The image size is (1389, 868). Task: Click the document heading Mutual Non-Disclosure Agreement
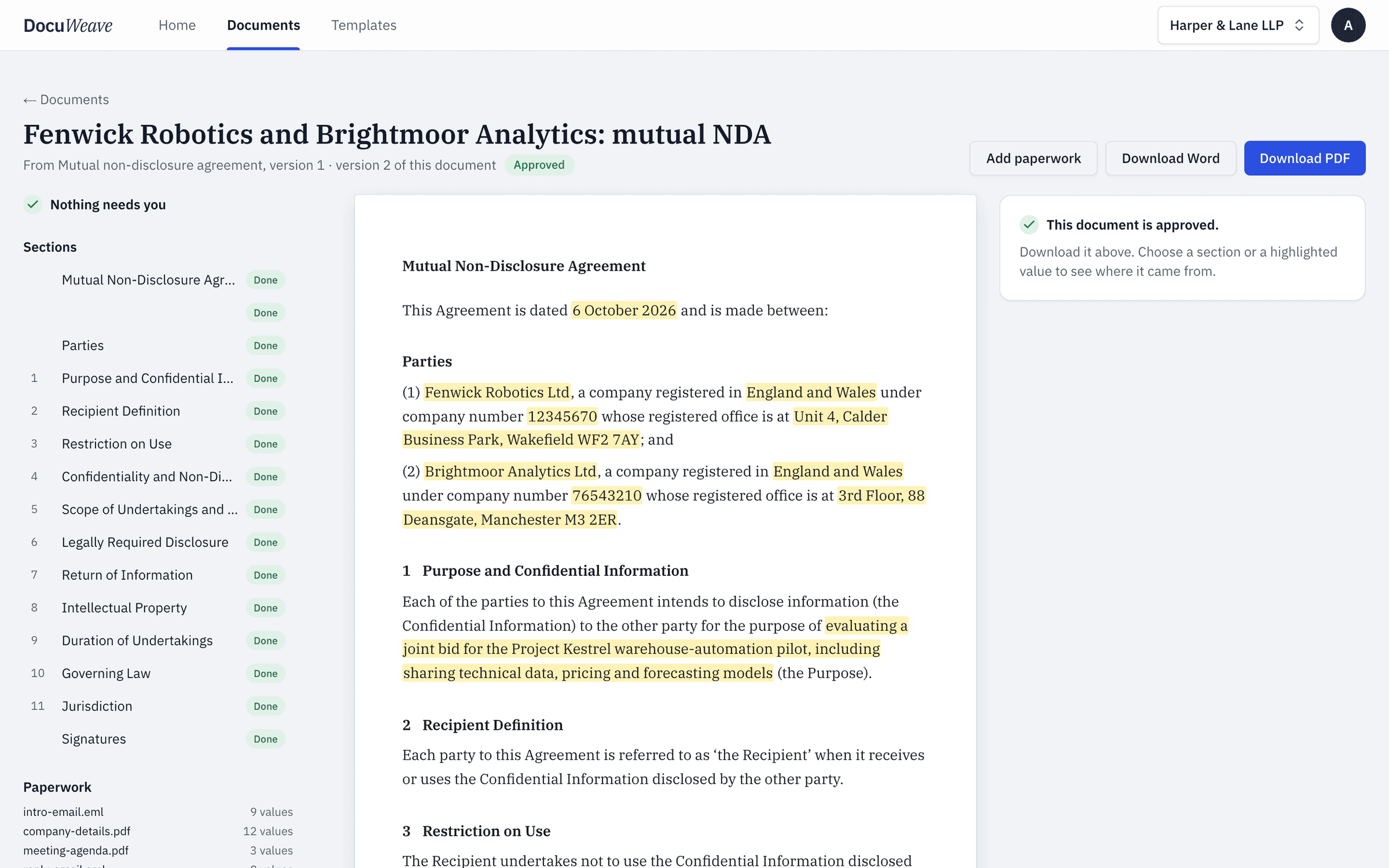point(524,266)
